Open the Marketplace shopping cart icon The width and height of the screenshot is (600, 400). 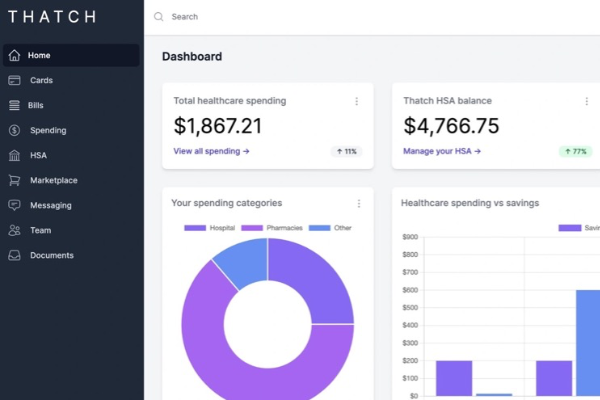coord(14,180)
